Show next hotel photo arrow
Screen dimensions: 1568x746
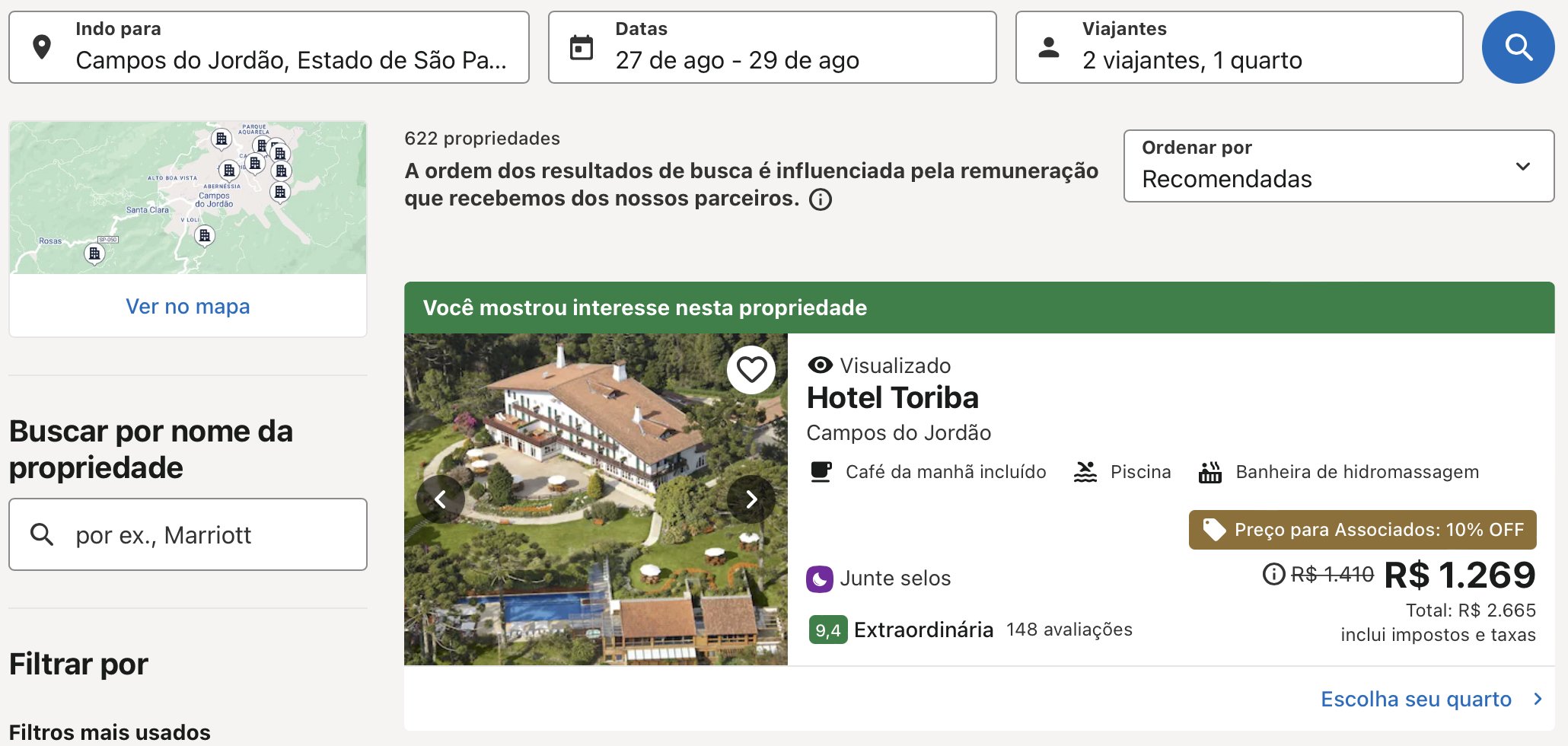click(x=751, y=499)
